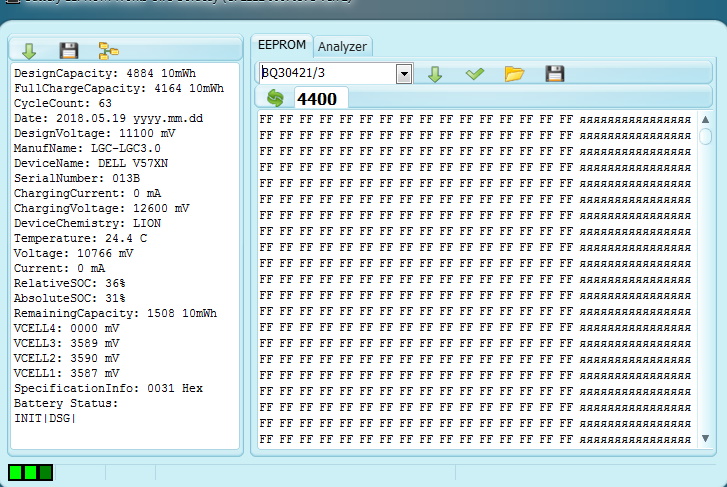Save EEPROM dump with right floppy disk icon

pos(554,74)
